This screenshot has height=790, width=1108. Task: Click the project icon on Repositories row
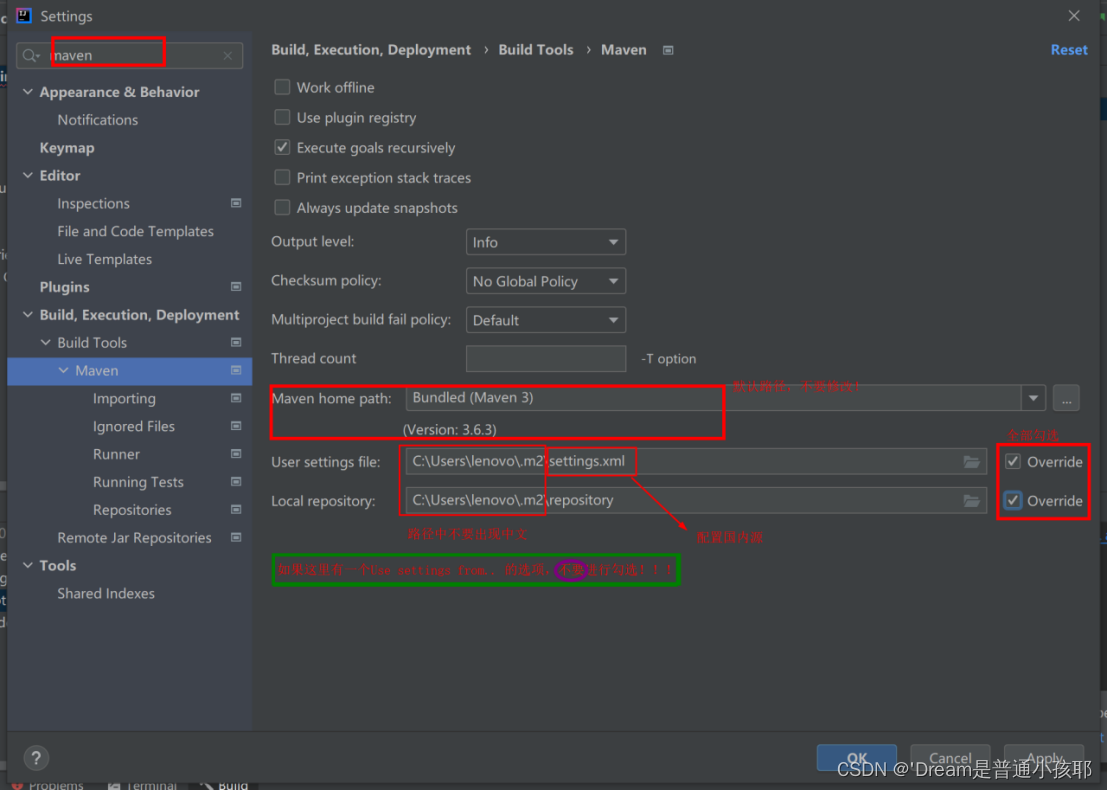pos(236,509)
